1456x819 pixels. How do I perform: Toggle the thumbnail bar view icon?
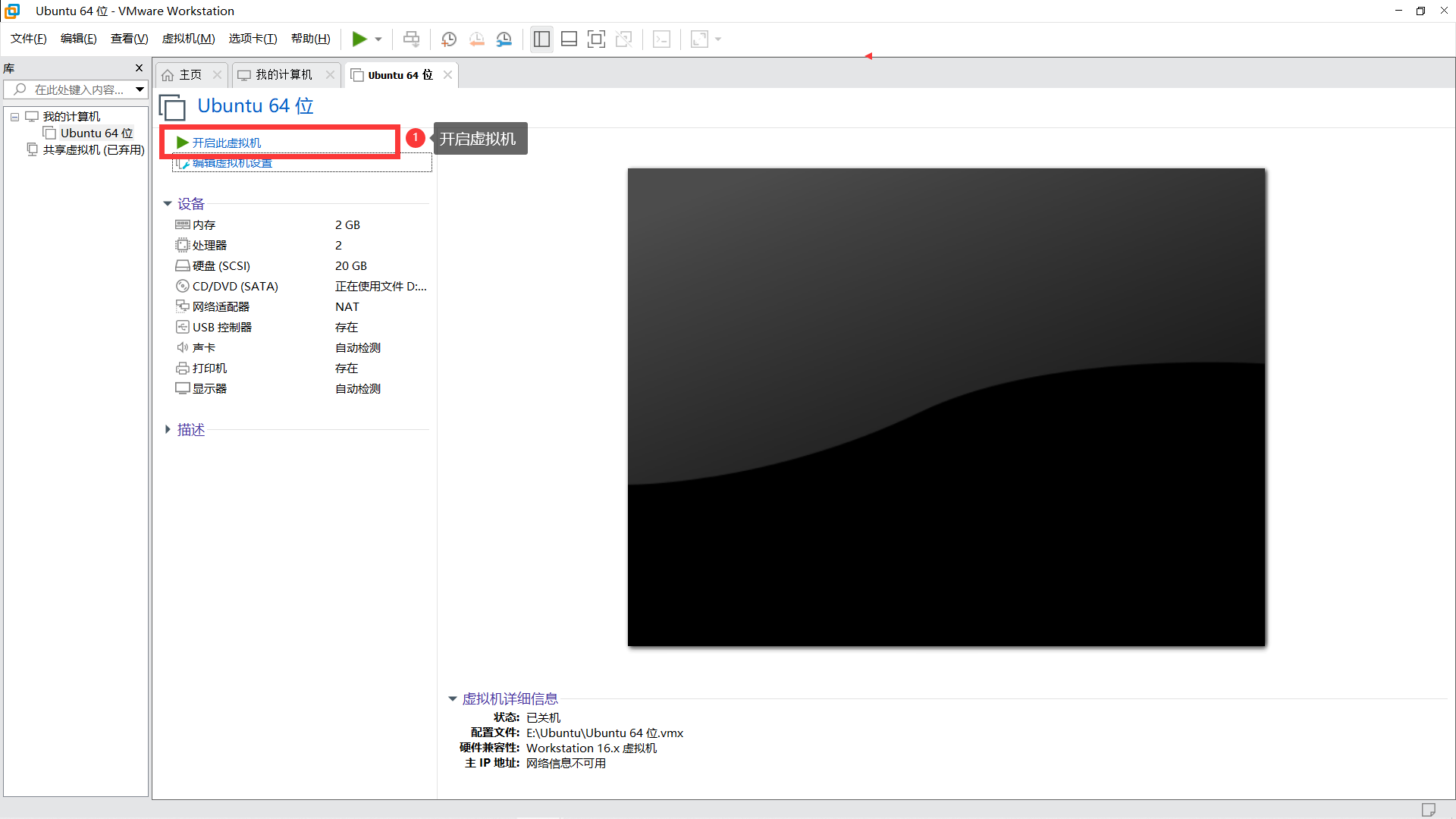pos(569,39)
